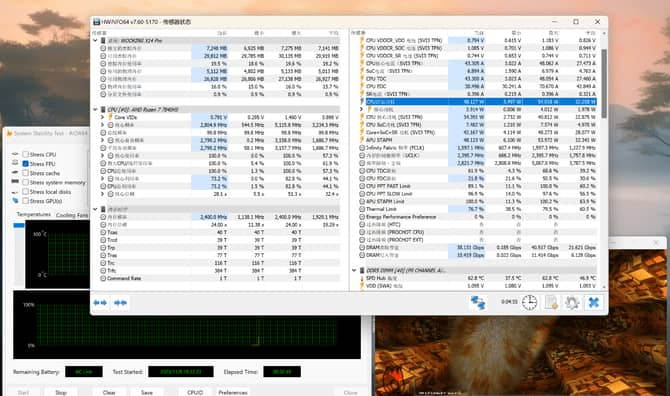Viewport: 670px width, 396px height.
Task: Click the thermometer icon beside SPD Hub
Action: (361, 278)
